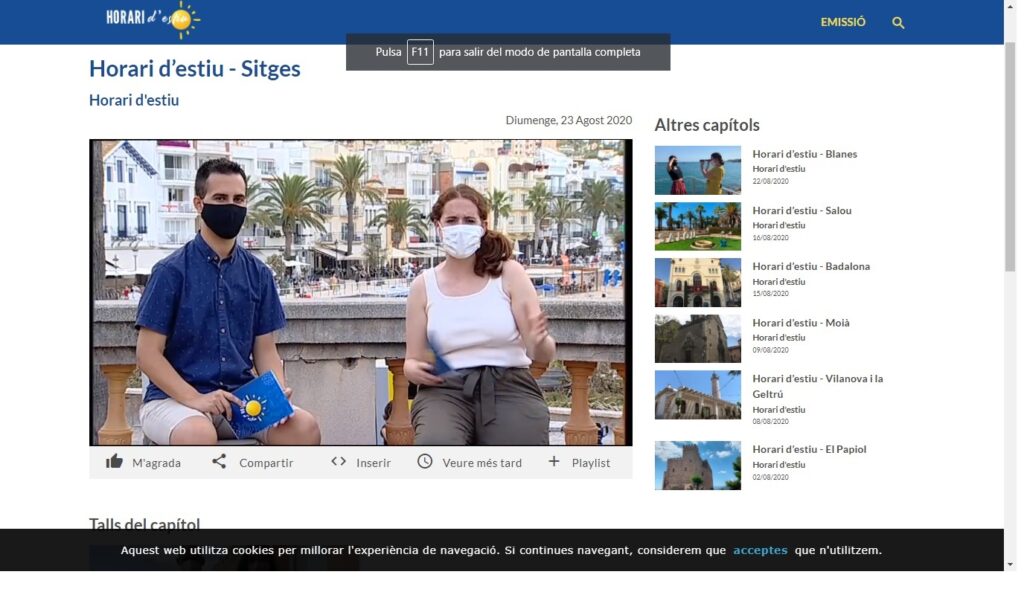Click the 'acceptes' cookie link
The image size is (1024, 589).
[x=760, y=550]
